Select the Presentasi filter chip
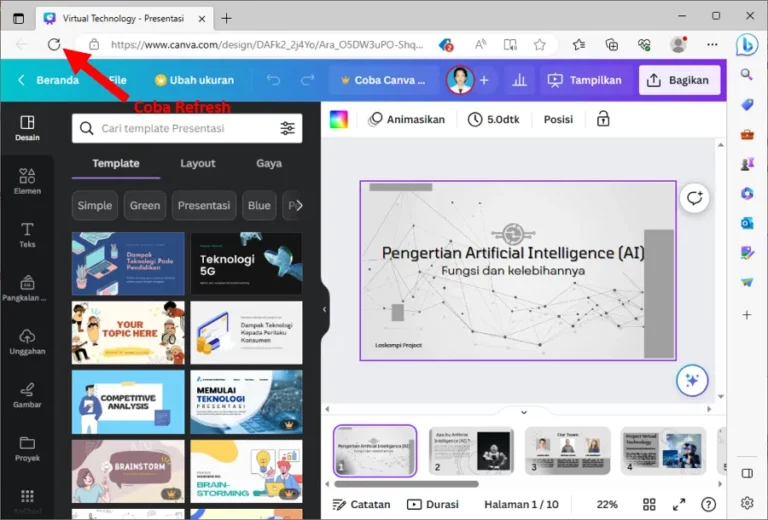 (x=204, y=206)
